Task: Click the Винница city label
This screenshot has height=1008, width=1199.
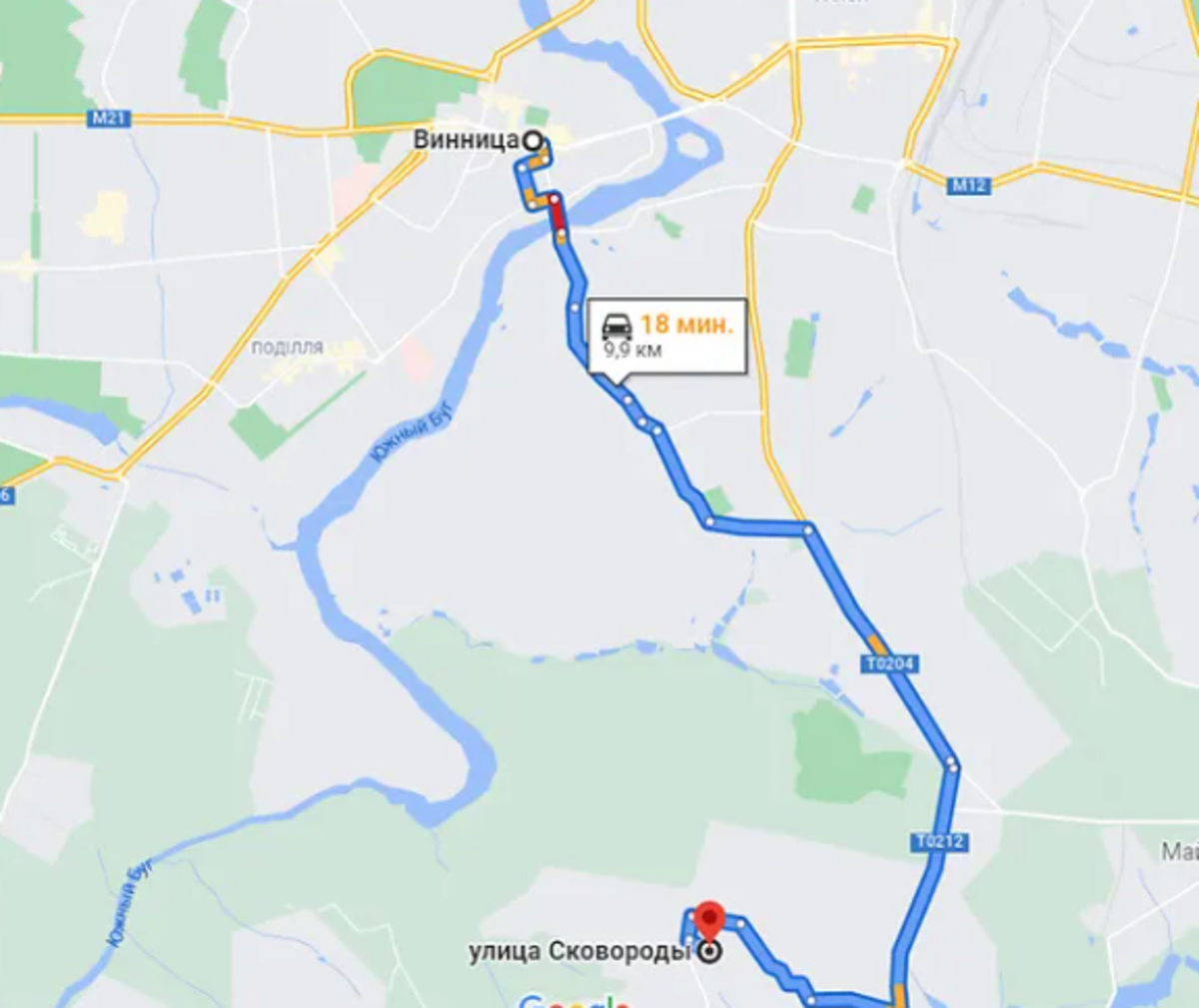Action: 467,140
